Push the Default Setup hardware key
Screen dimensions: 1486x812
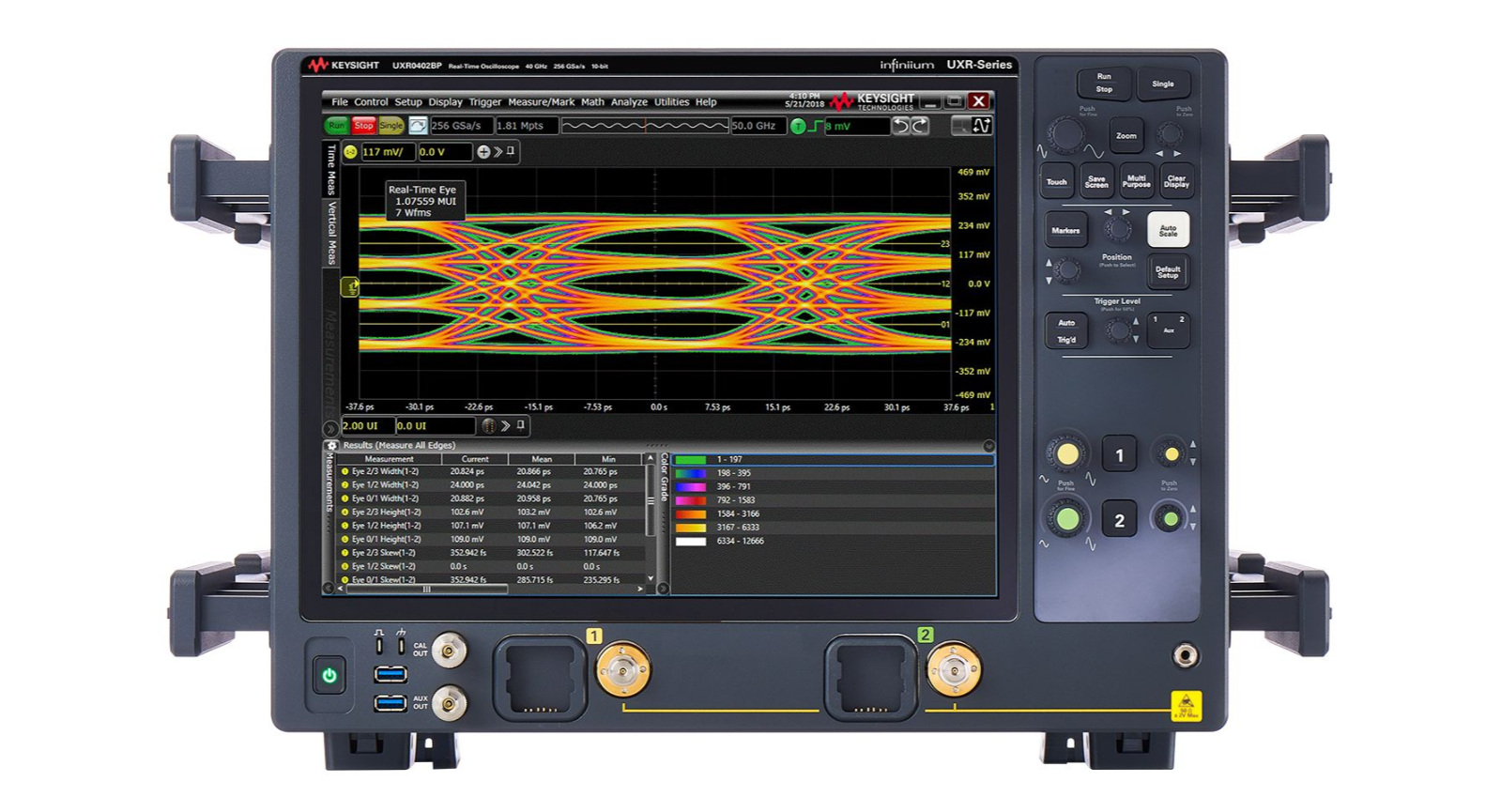click(1168, 272)
